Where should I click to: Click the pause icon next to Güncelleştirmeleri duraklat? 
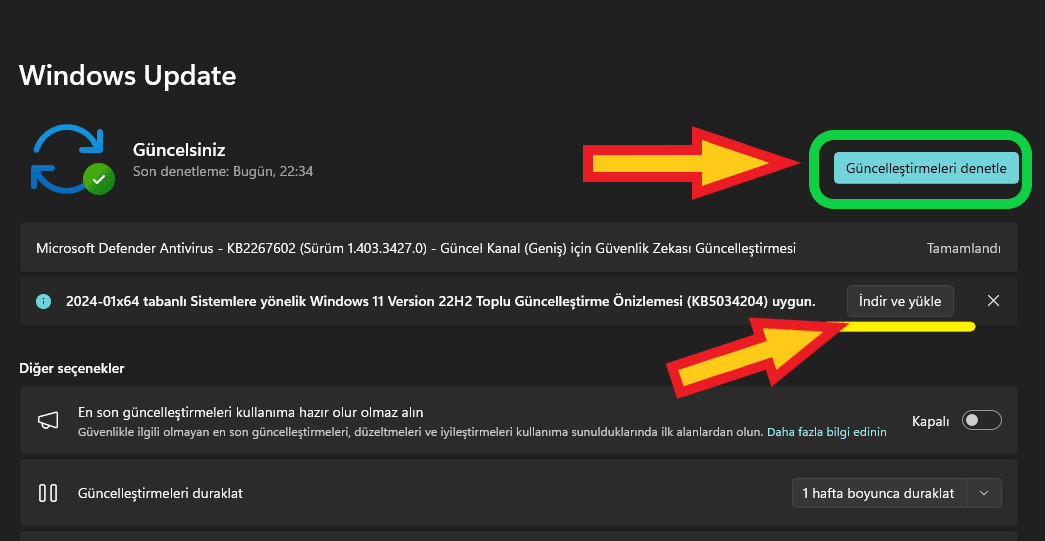tap(48, 493)
